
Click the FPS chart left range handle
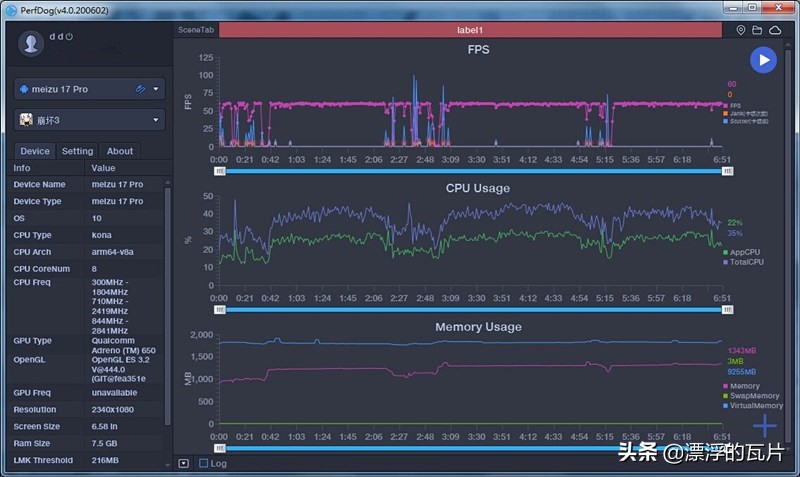point(219,171)
